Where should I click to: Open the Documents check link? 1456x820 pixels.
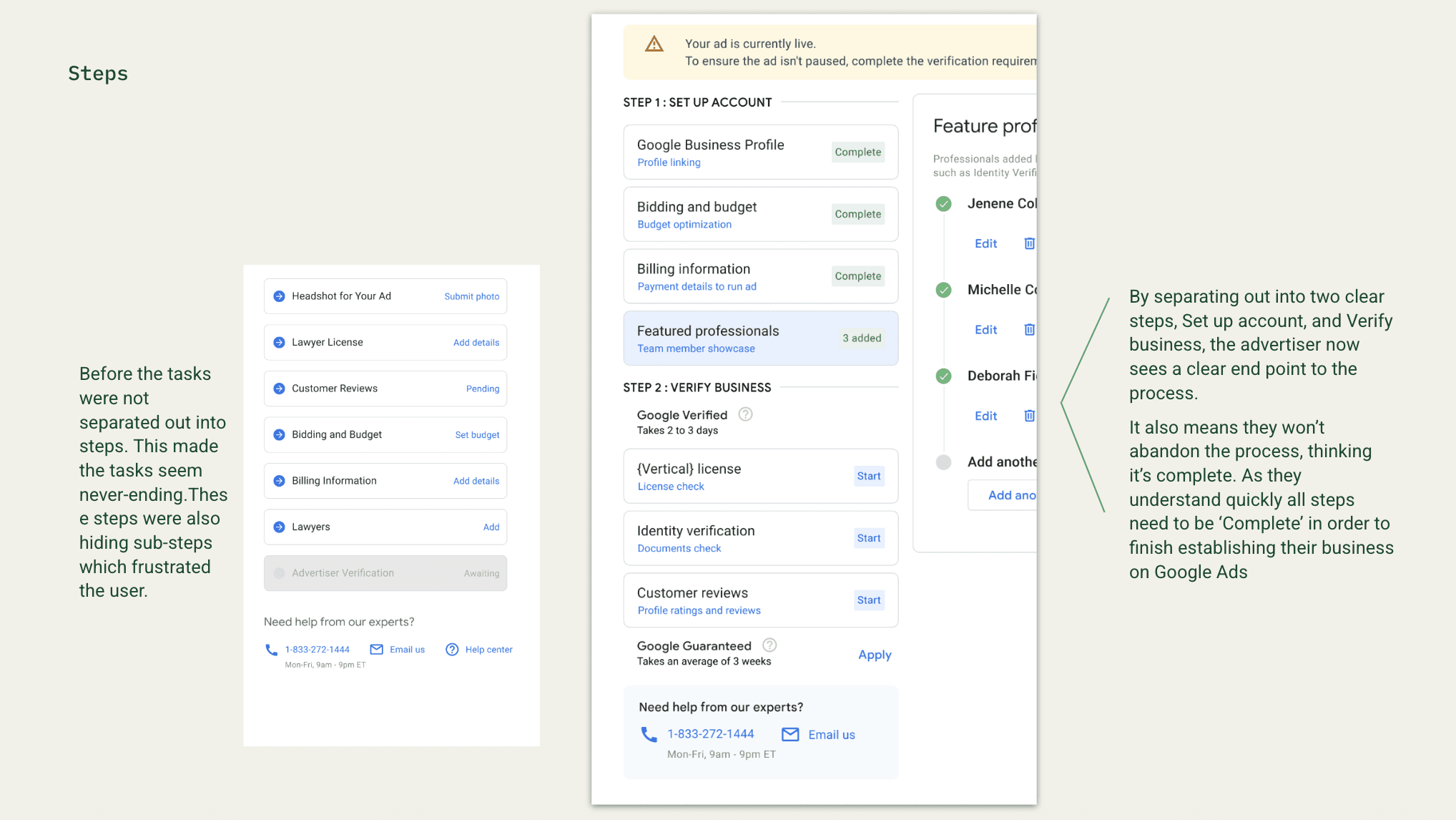pyautogui.click(x=679, y=548)
